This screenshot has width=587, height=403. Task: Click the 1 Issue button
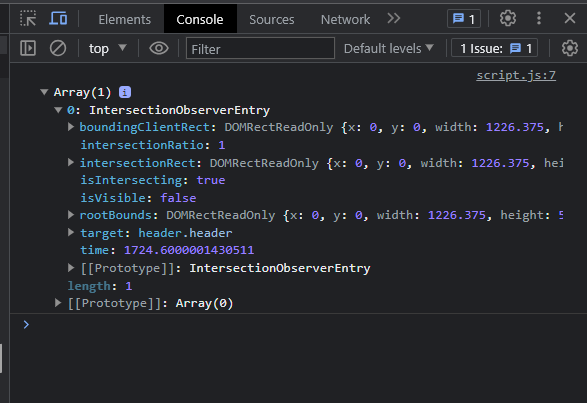point(495,48)
